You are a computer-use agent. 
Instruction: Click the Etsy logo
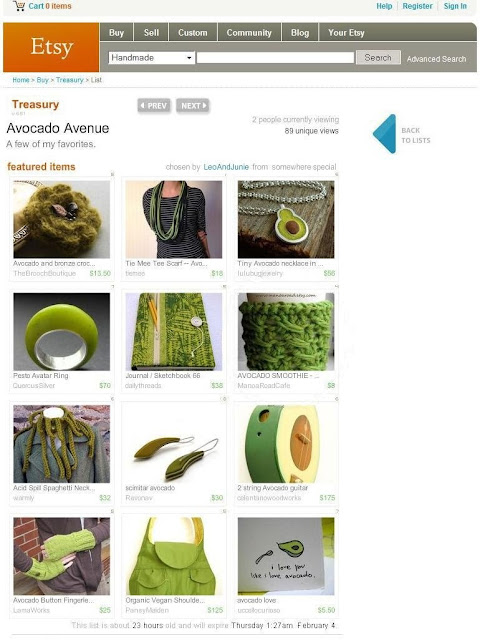click(x=51, y=47)
